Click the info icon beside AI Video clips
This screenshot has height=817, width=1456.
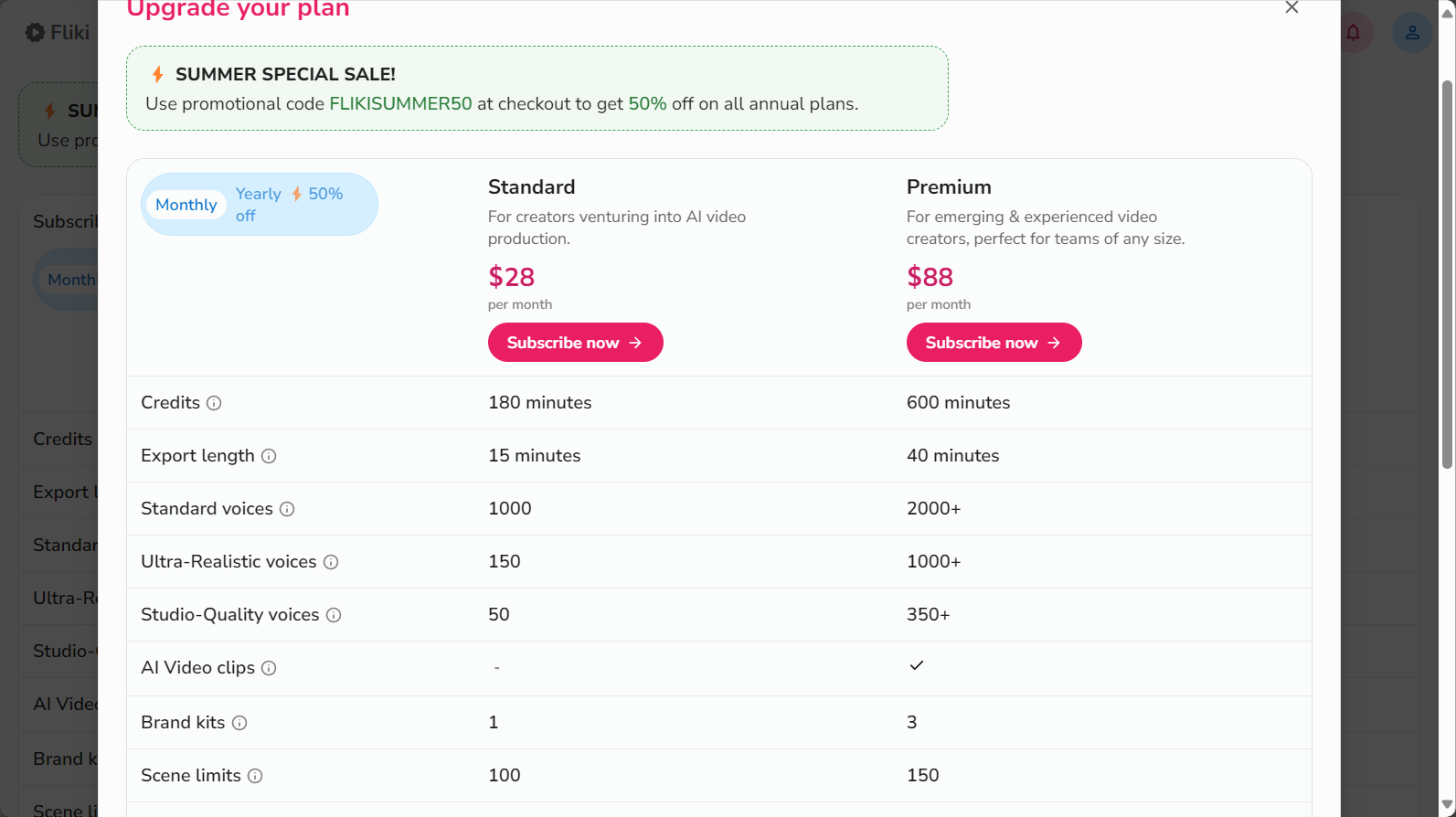(x=269, y=668)
